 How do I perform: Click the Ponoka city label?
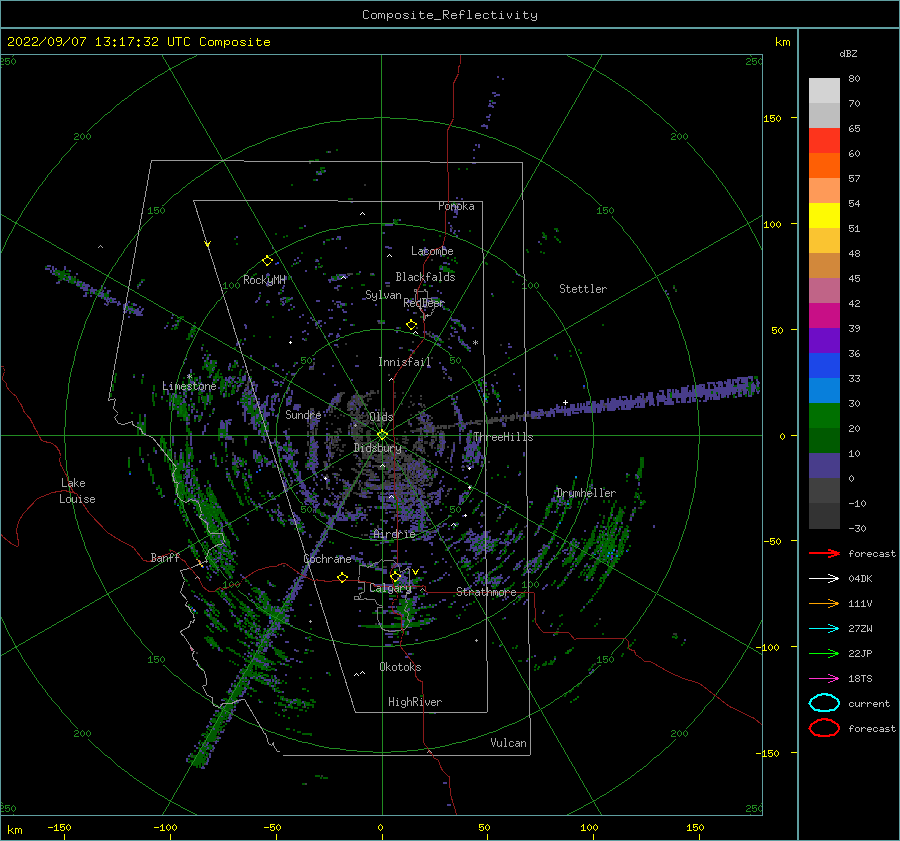click(456, 206)
